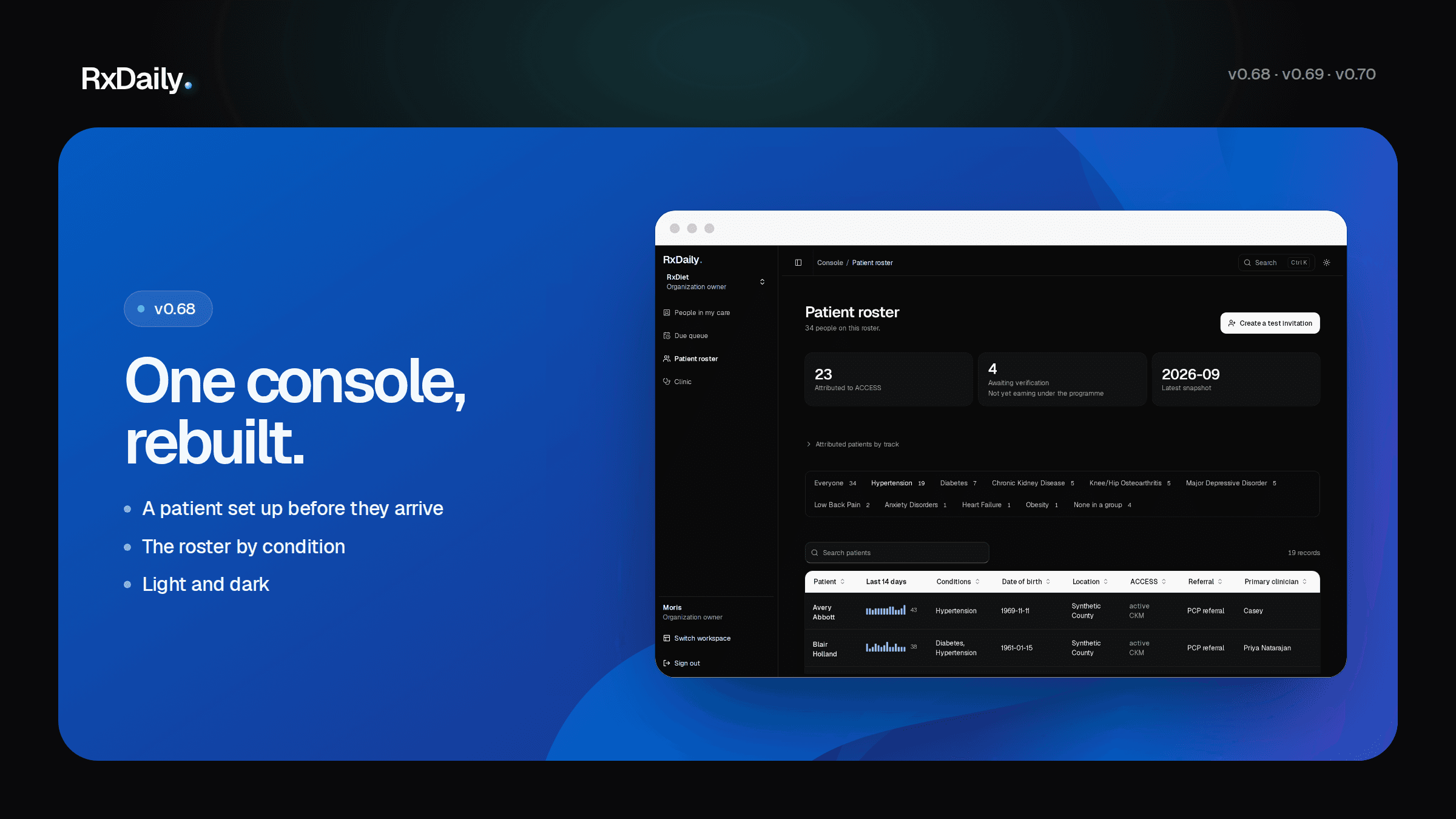This screenshot has height=819, width=1456.
Task: Open People in my care
Action: click(x=696, y=312)
